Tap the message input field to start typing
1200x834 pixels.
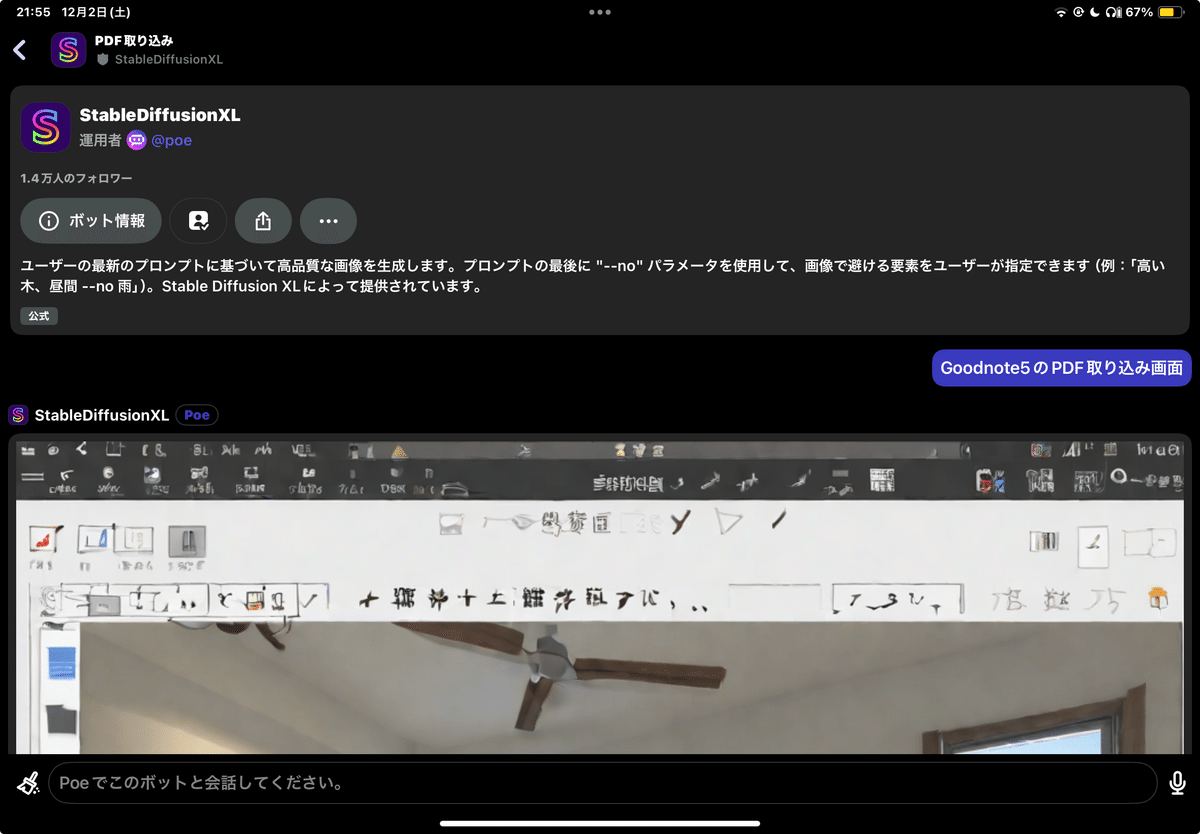click(600, 782)
